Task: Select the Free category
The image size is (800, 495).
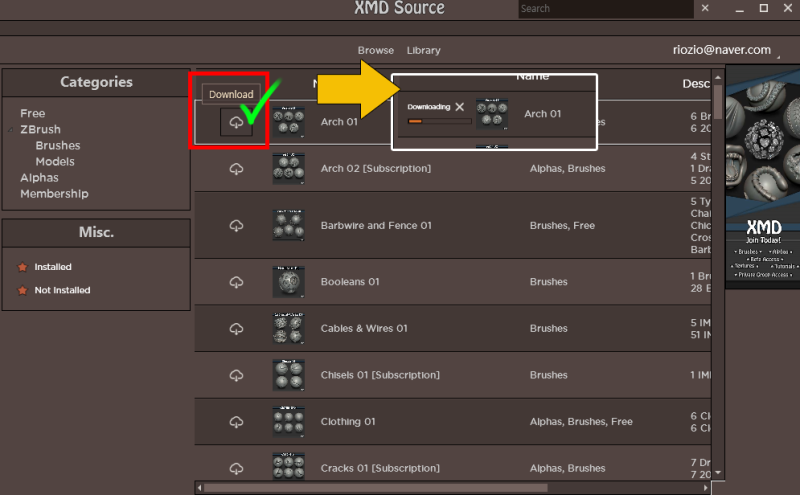Action: coord(33,113)
